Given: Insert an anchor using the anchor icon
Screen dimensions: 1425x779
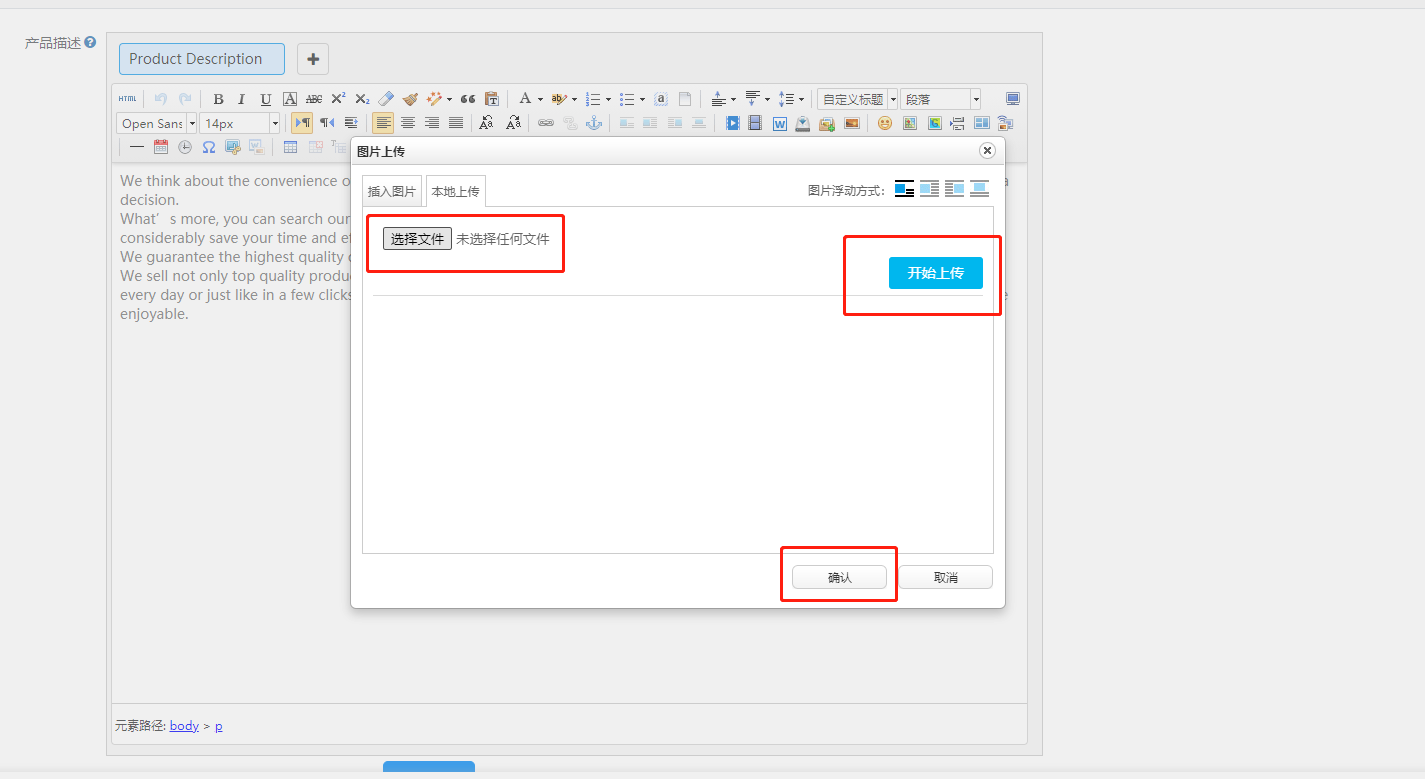Looking at the screenshot, I should tap(594, 123).
